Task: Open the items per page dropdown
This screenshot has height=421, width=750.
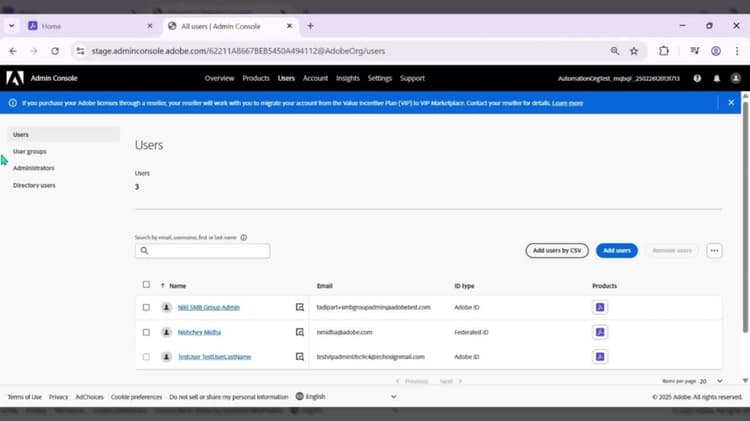Action: (x=712, y=381)
